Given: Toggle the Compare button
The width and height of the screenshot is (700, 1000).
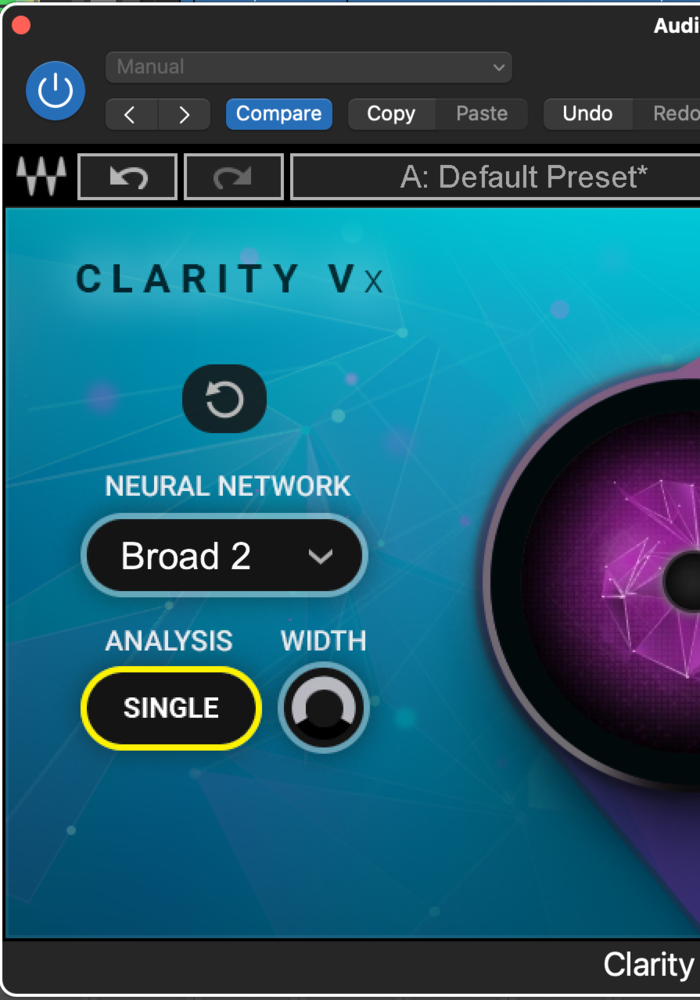Looking at the screenshot, I should [x=279, y=114].
